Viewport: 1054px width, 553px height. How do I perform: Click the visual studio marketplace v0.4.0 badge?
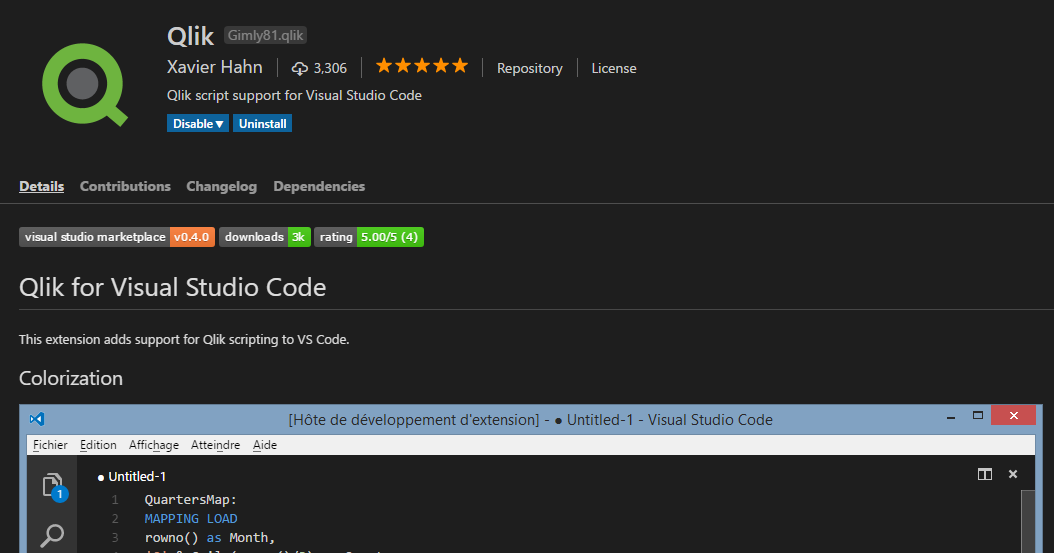[x=117, y=237]
